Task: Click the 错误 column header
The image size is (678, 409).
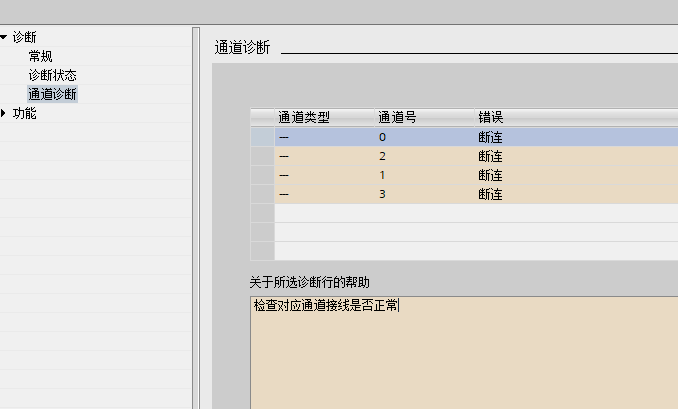Action: pos(491,118)
